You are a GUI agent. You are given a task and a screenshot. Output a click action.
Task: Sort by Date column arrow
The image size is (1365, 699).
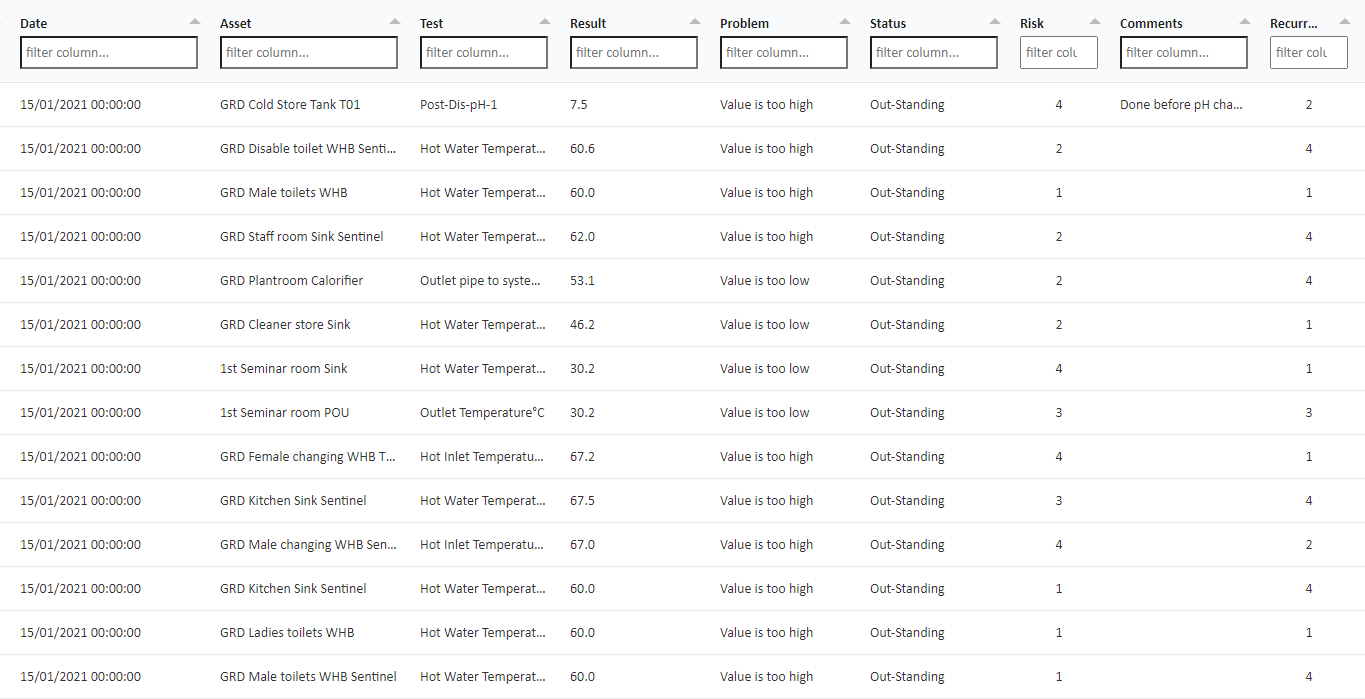coord(194,21)
